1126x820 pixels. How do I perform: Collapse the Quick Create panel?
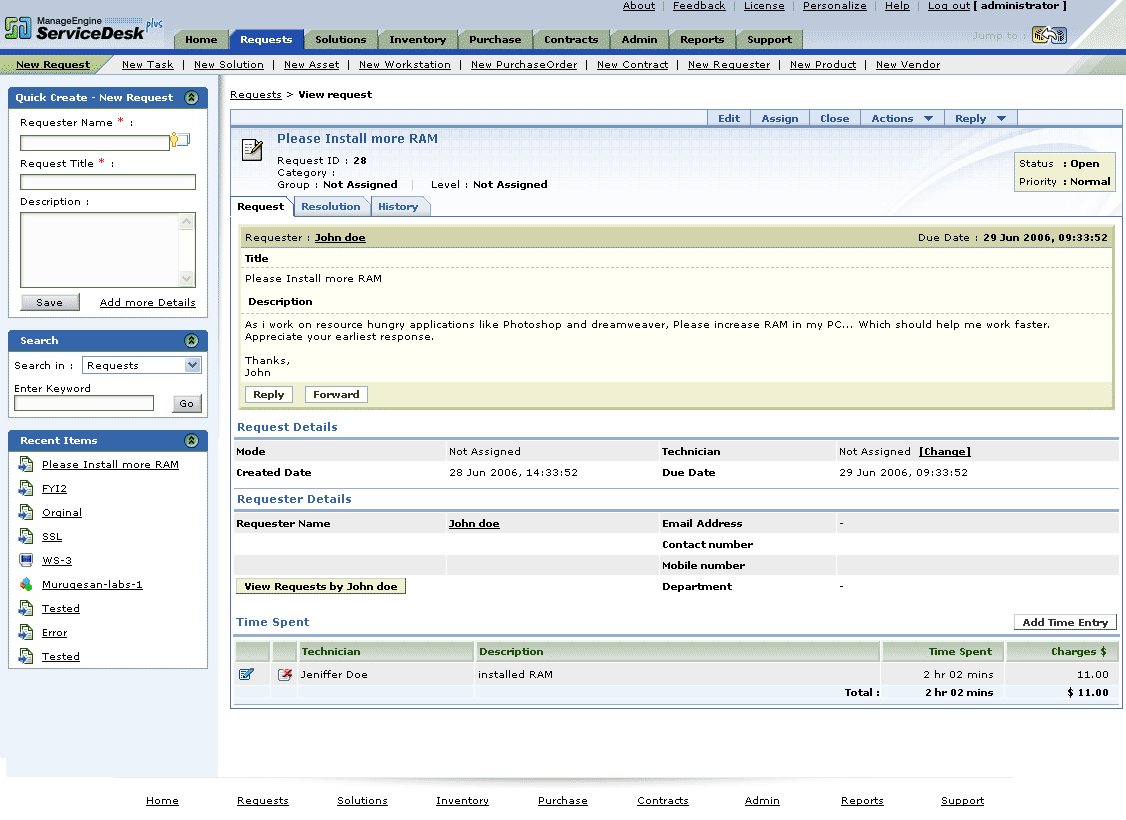tap(191, 98)
